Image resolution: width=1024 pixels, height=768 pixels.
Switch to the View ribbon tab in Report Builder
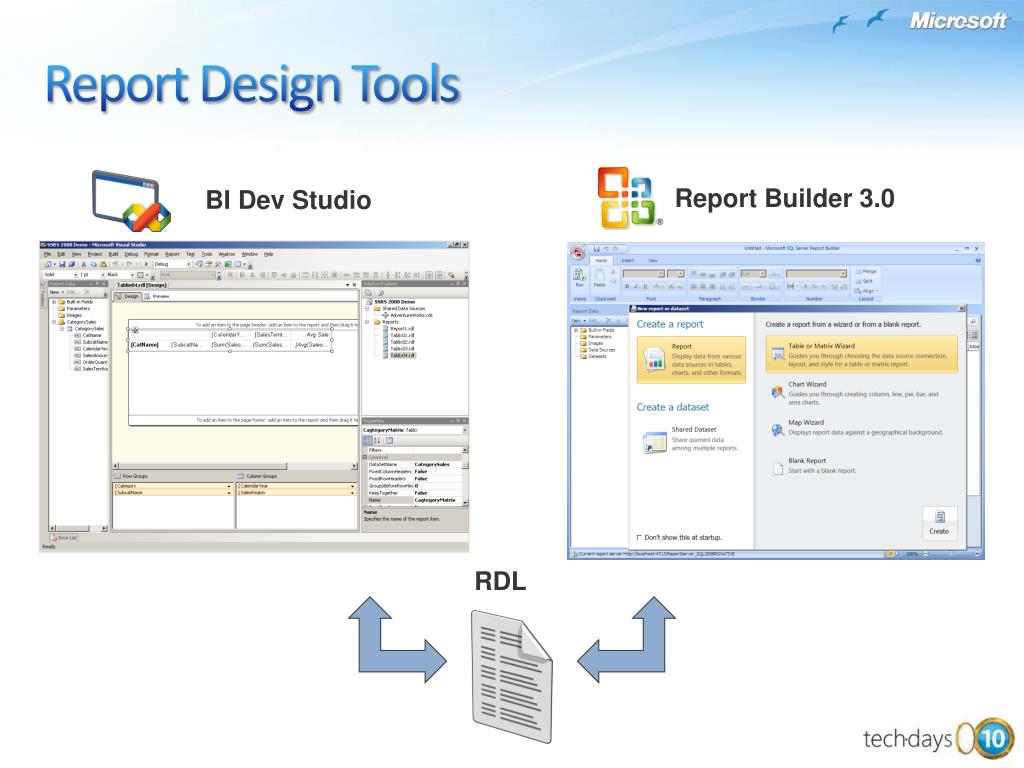653,261
